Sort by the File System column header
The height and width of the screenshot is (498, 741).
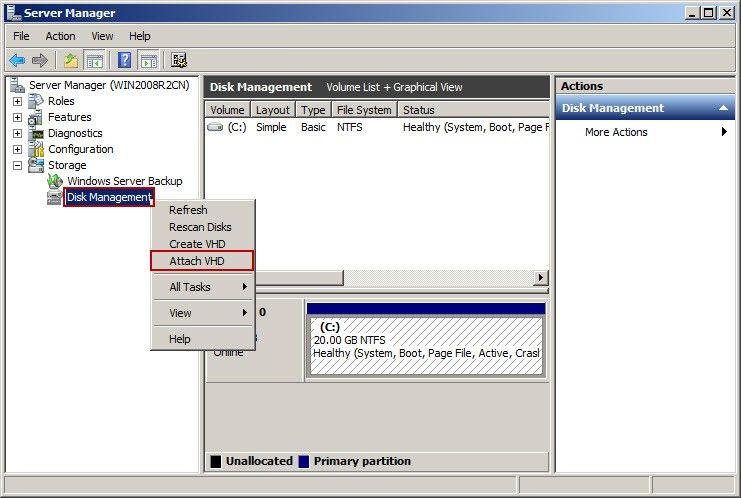[x=364, y=110]
